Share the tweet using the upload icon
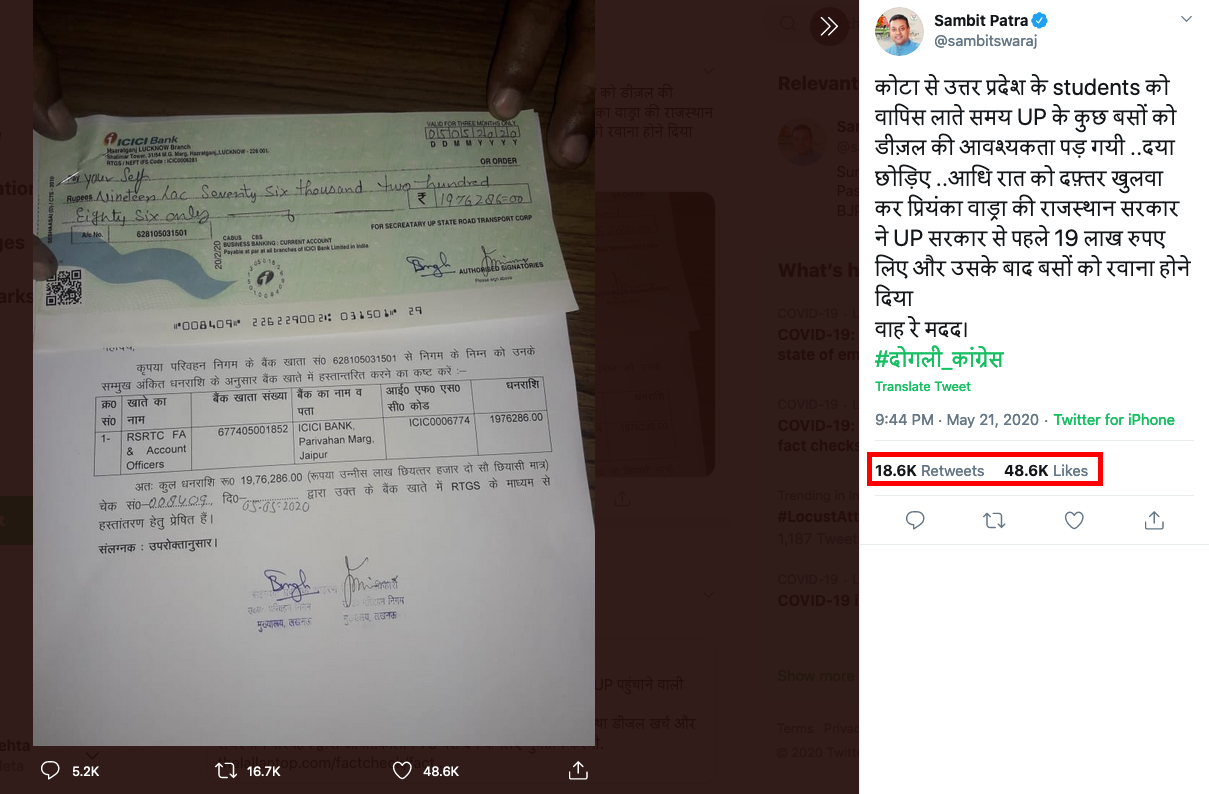 pos(1154,520)
